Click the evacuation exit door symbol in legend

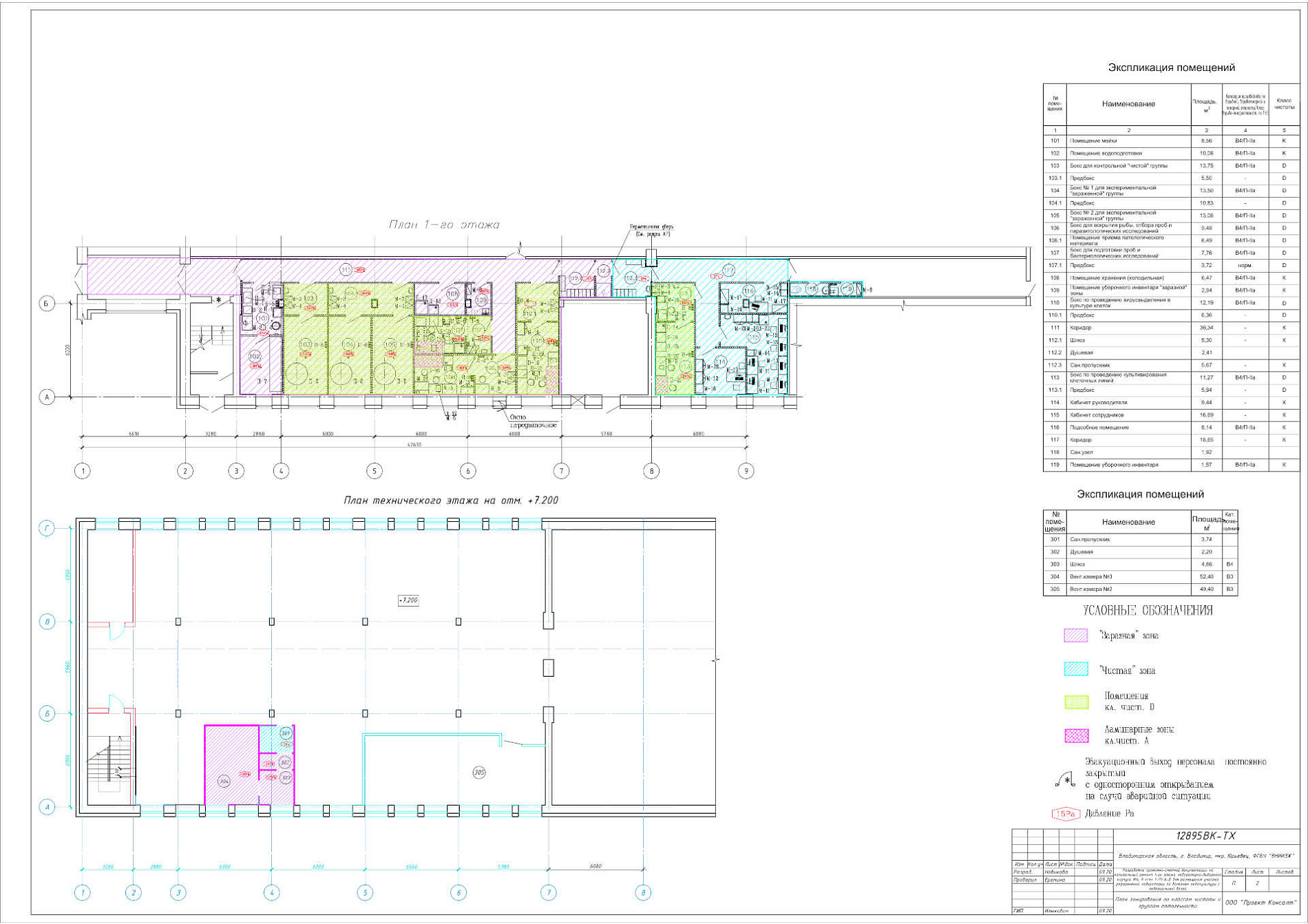[1065, 781]
